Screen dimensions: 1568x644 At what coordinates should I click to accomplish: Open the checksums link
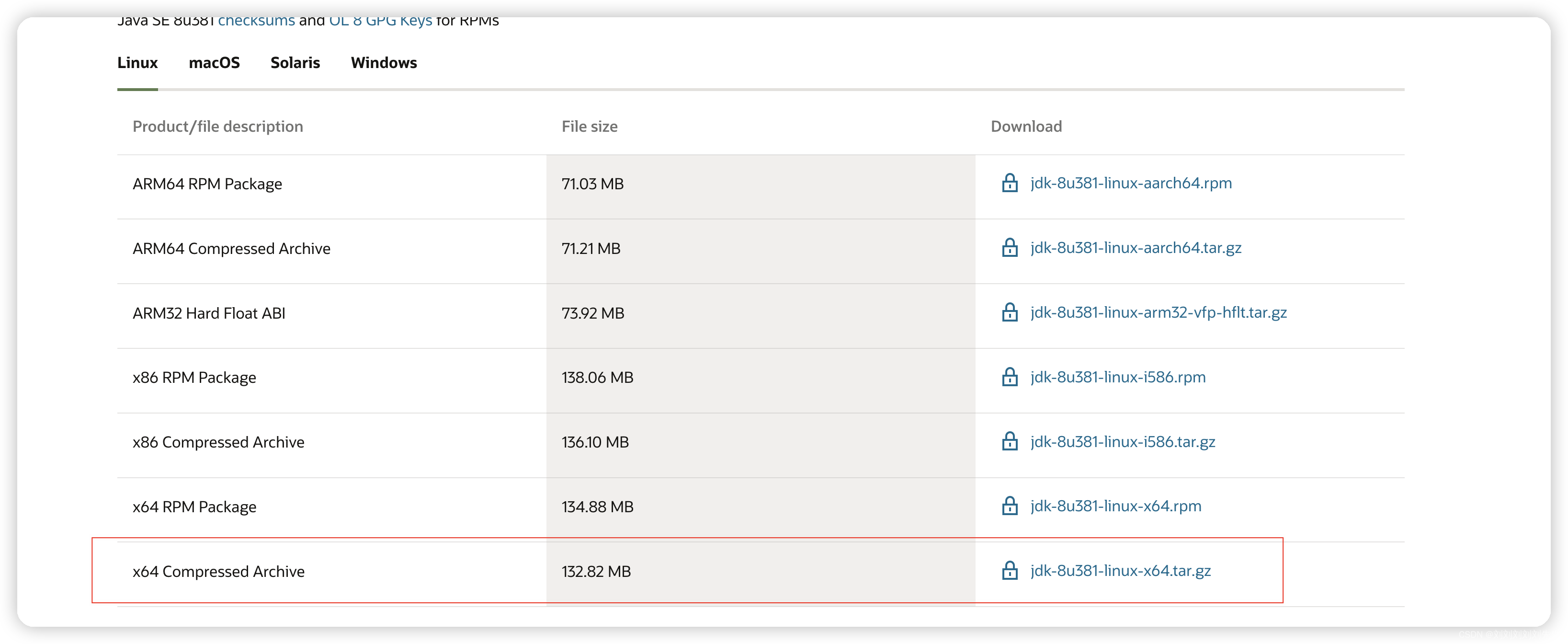256,21
